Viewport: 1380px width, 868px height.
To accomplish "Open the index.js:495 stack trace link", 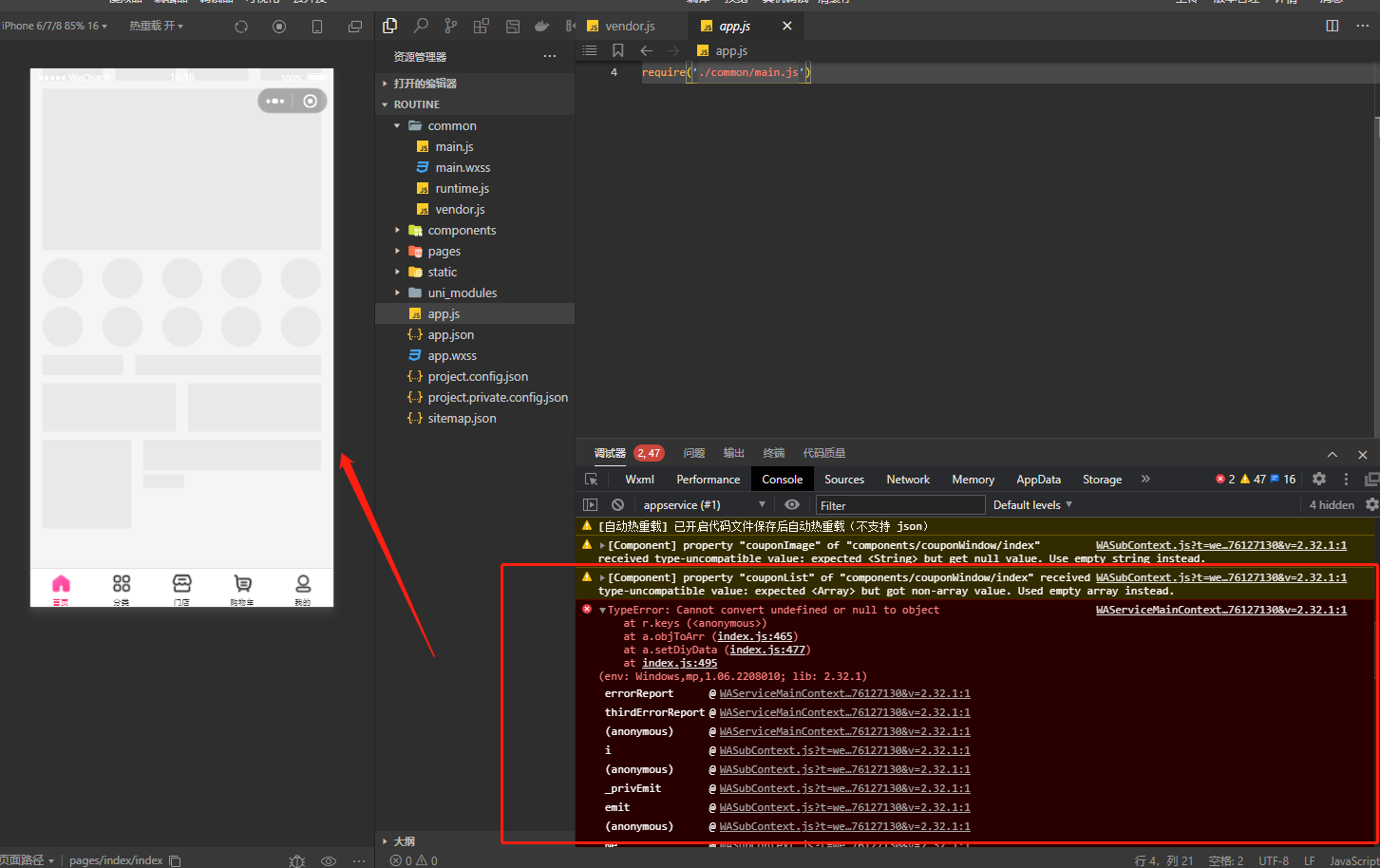I will pos(680,664).
